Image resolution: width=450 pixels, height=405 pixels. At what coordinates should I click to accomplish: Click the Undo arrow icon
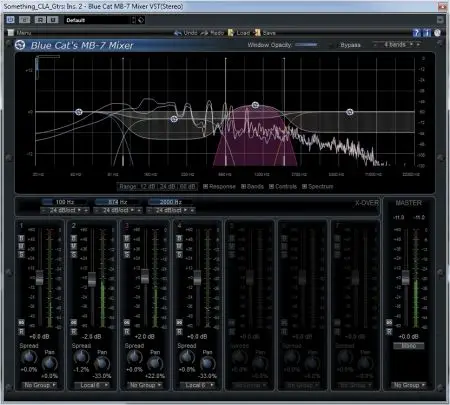tap(178, 33)
